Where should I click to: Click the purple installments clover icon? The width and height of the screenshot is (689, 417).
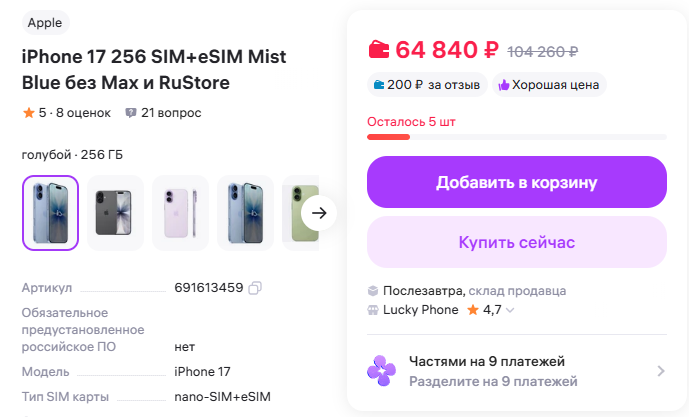click(x=382, y=371)
